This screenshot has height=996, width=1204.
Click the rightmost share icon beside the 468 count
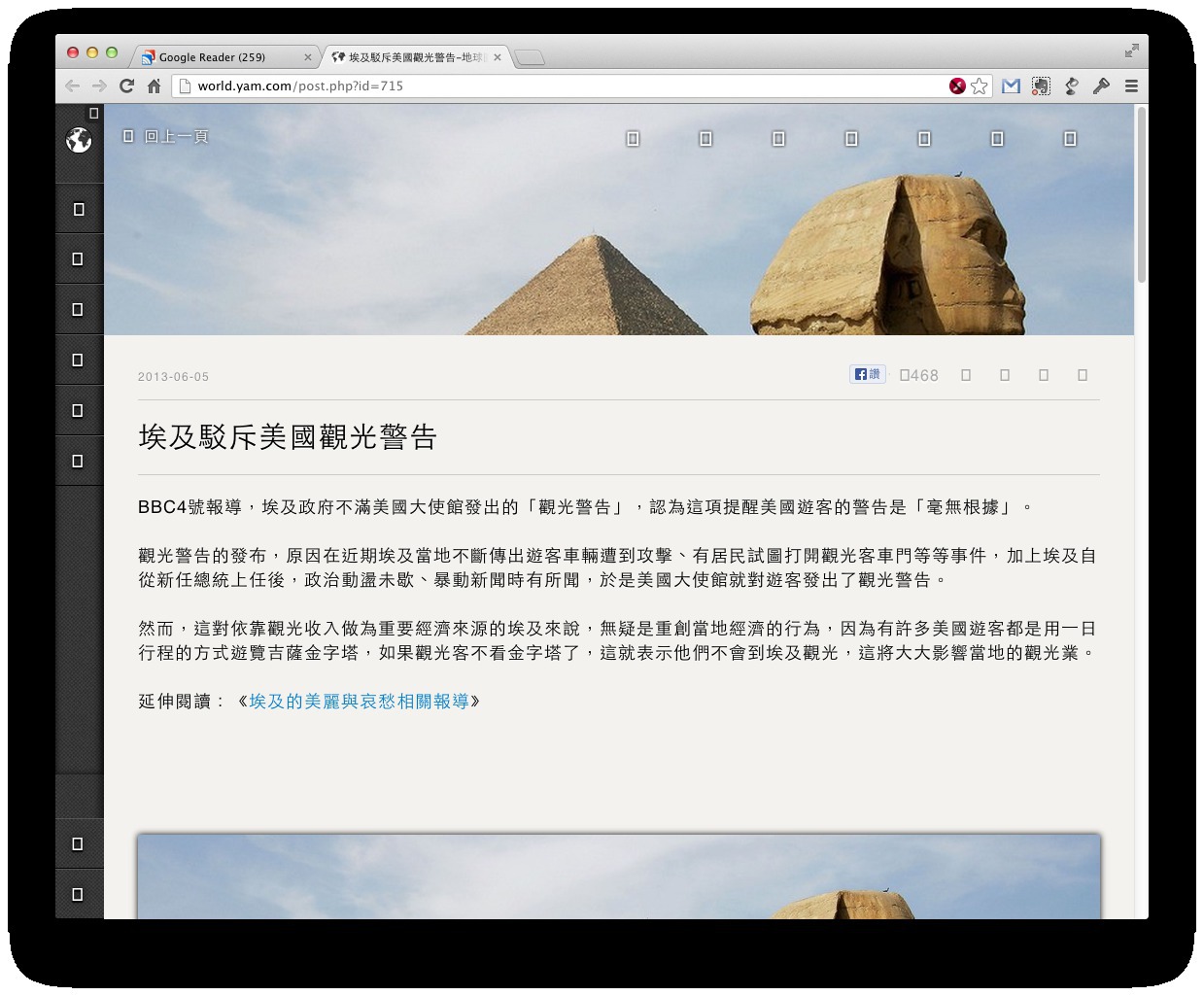[1083, 375]
